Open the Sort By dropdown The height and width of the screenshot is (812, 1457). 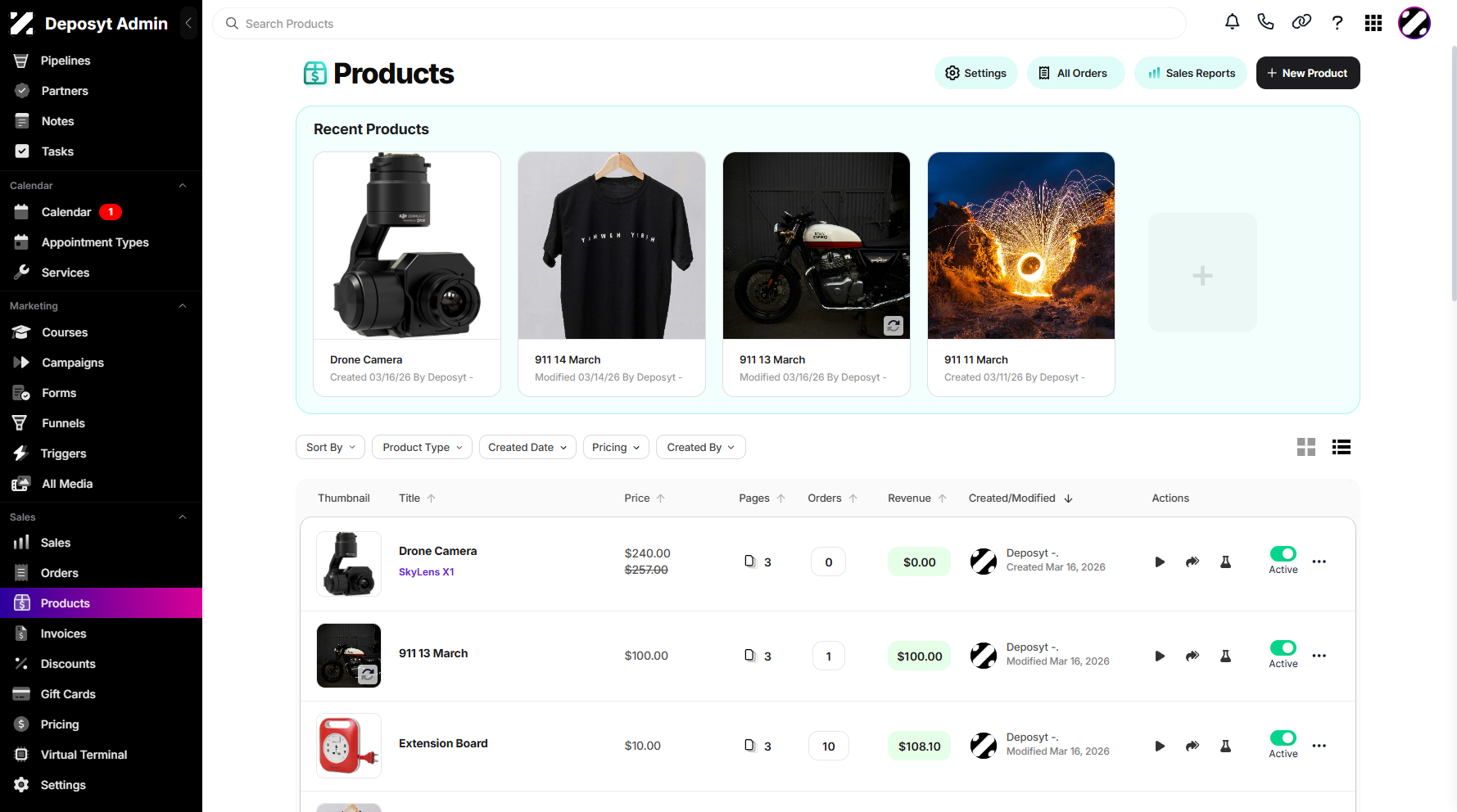(331, 447)
